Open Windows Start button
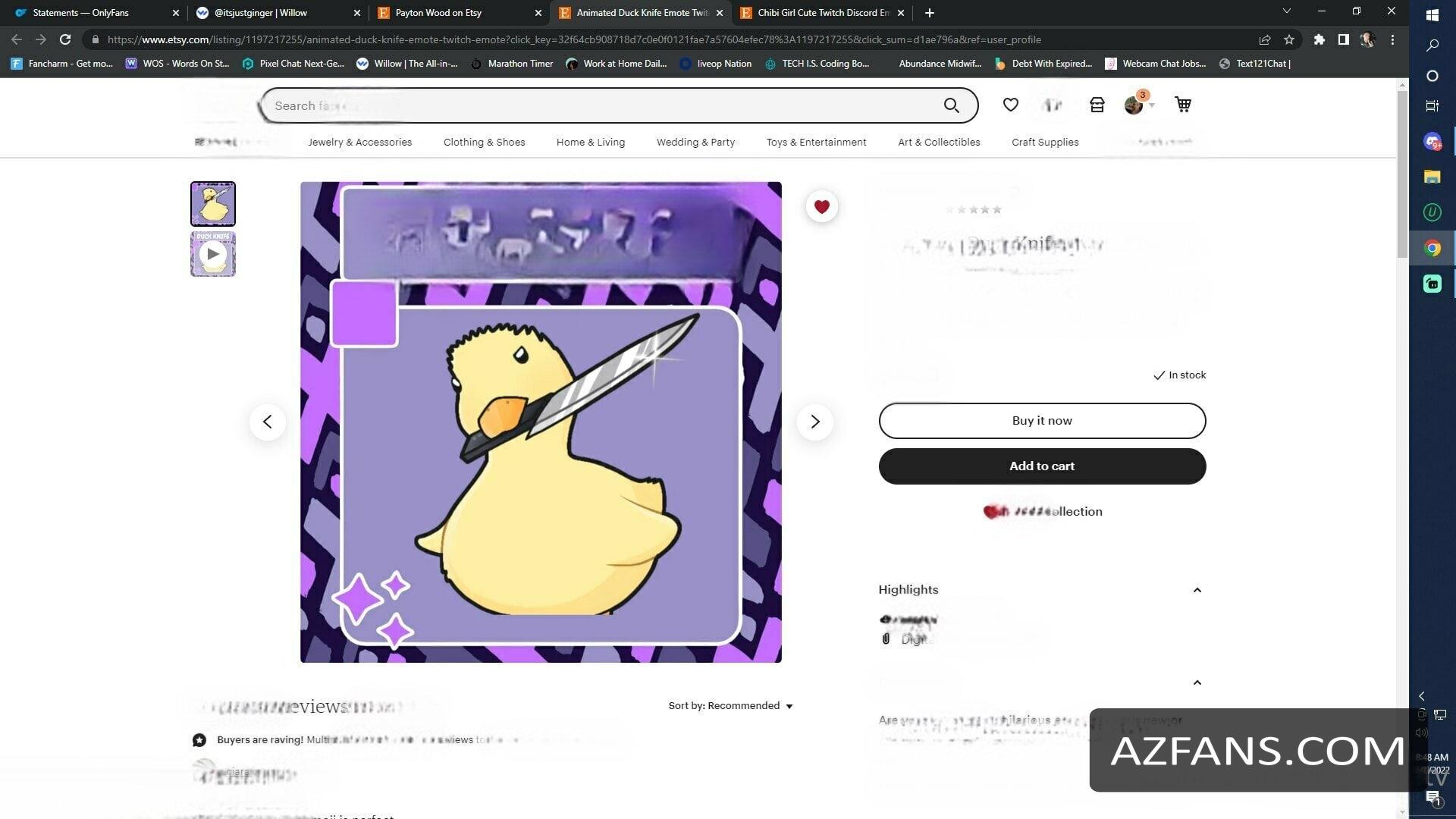 (x=1432, y=14)
